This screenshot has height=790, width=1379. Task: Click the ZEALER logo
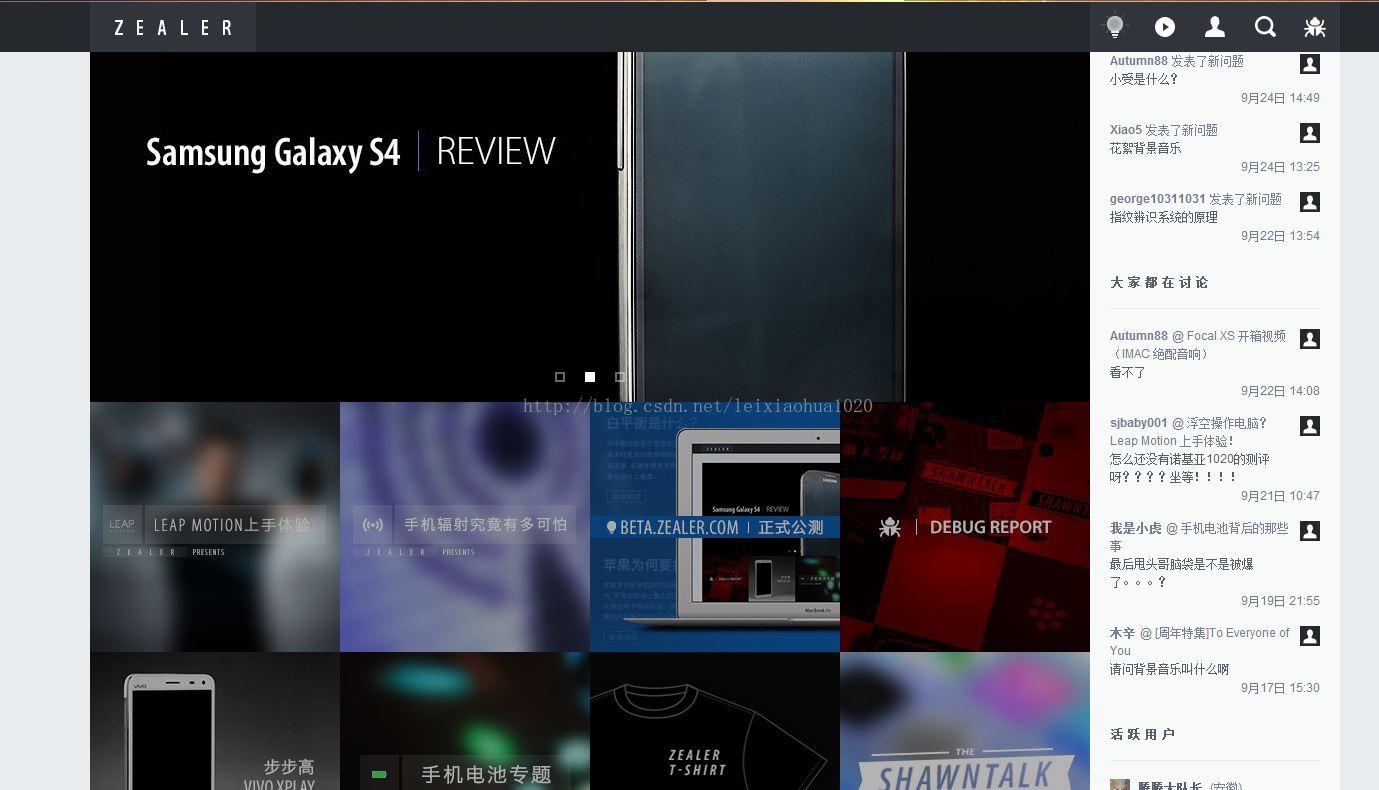[x=173, y=27]
